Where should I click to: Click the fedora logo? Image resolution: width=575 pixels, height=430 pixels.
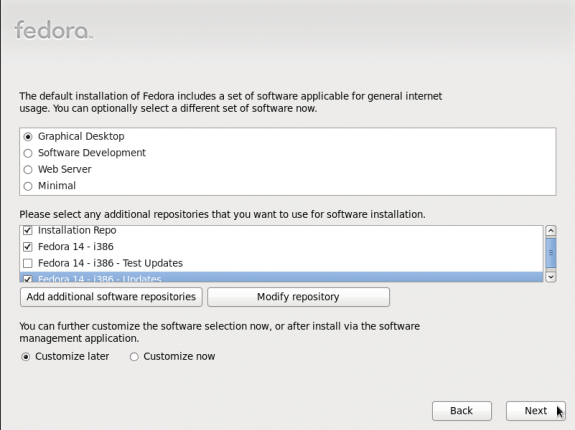[54, 30]
